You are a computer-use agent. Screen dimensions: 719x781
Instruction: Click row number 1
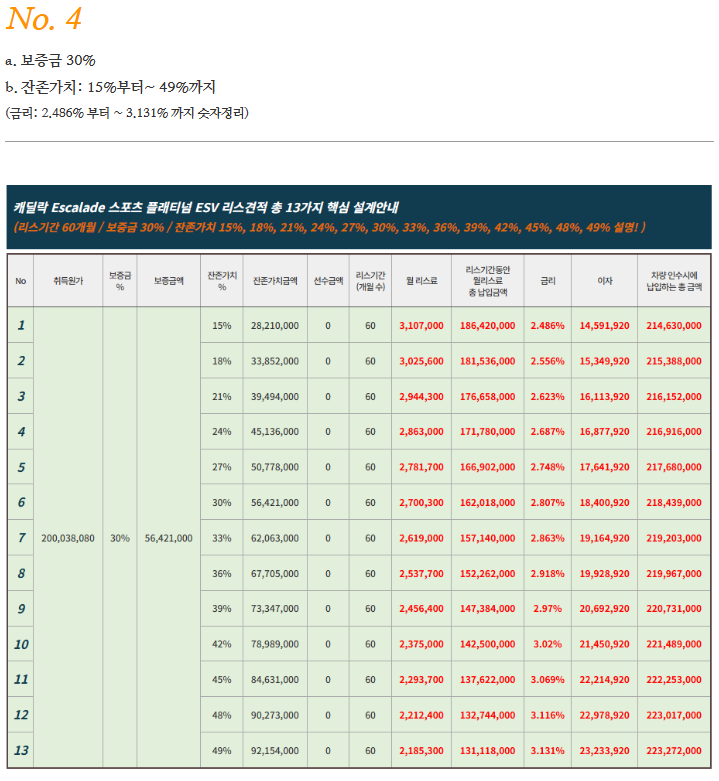point(21,325)
